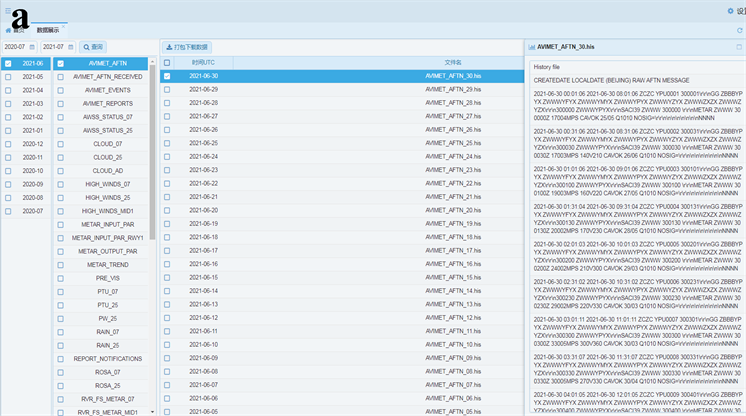Viewport: 746px width, 416px height.
Task: Click the 查询 search button
Action: point(93,47)
